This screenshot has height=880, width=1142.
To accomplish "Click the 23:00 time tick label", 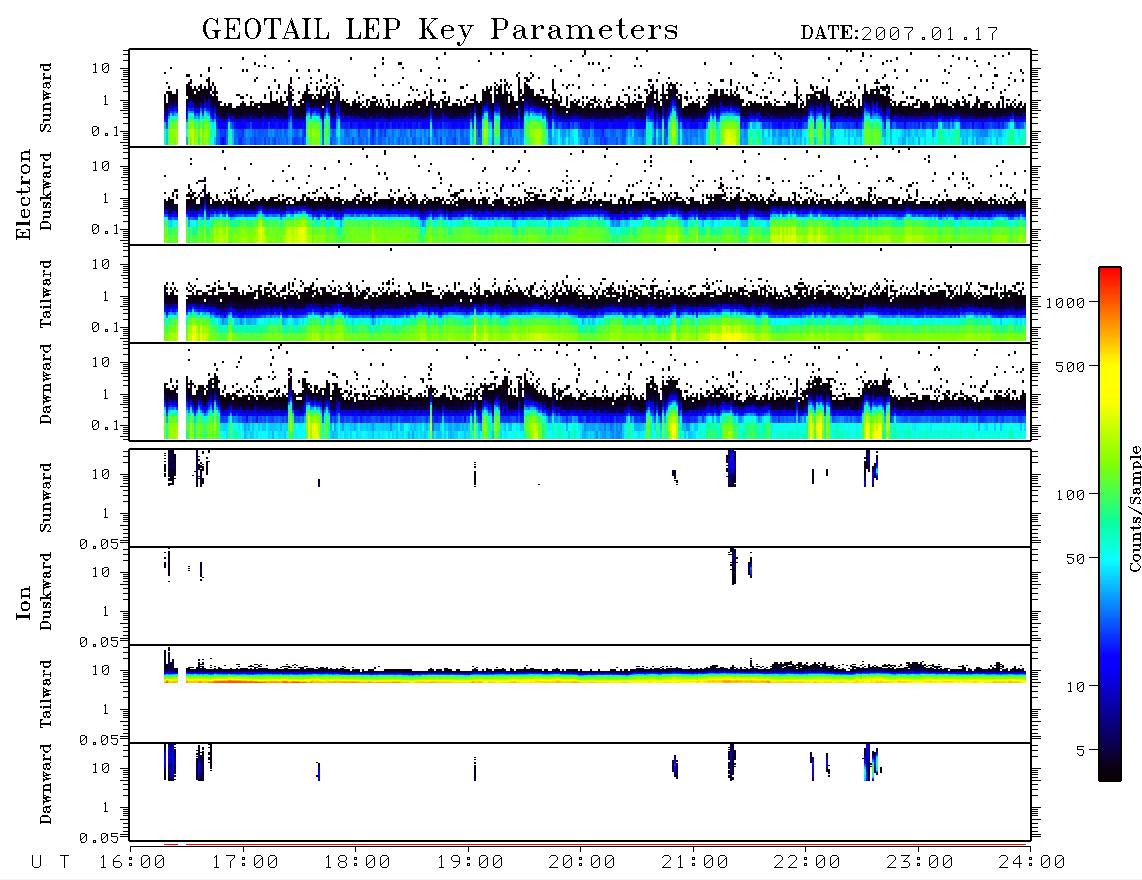I will pyautogui.click(x=920, y=863).
